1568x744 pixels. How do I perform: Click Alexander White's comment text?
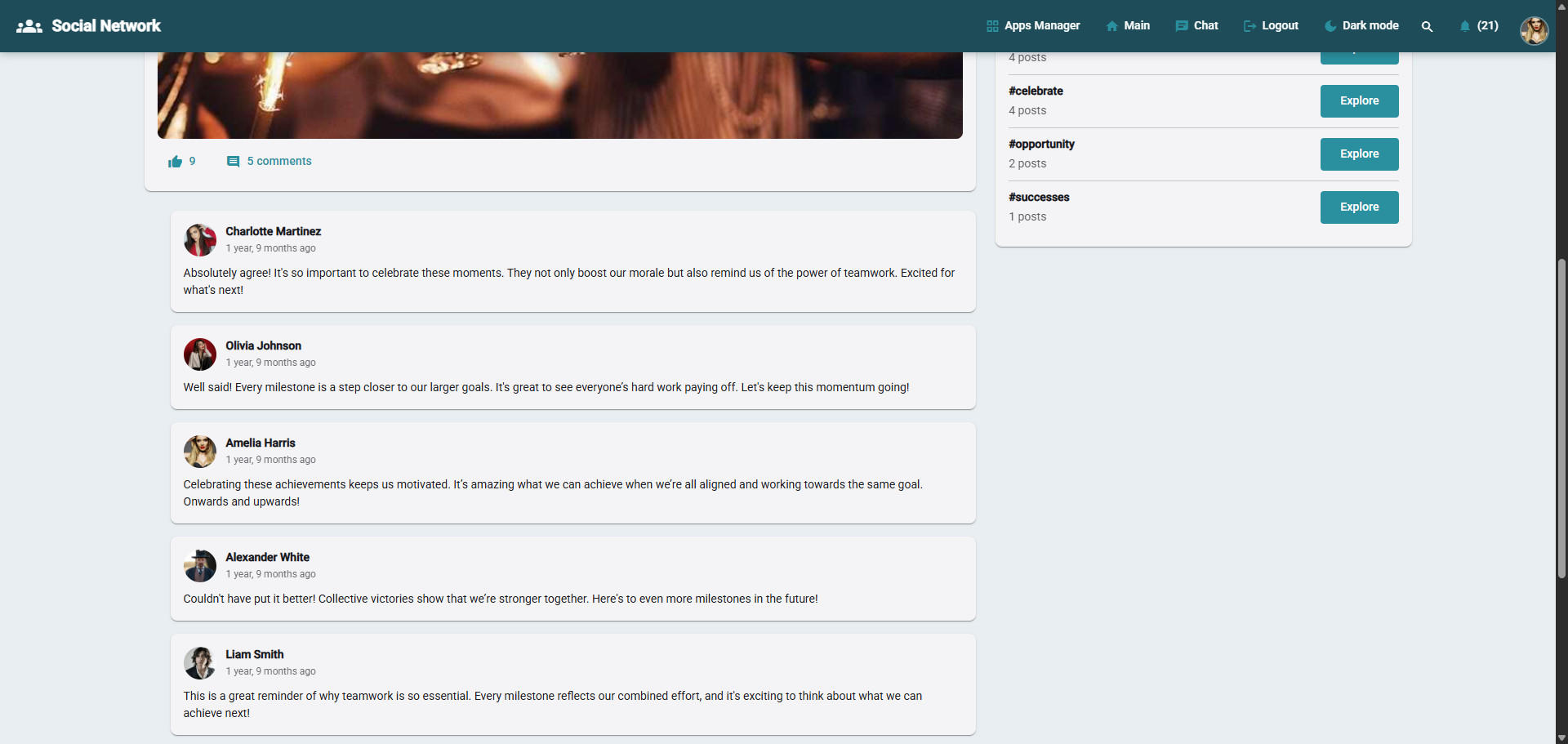[501, 599]
